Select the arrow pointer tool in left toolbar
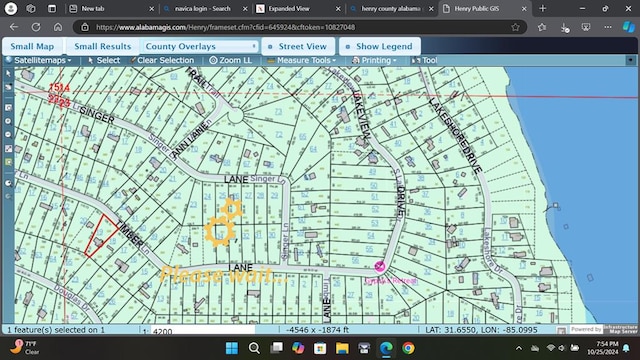 pyautogui.click(x=8, y=73)
